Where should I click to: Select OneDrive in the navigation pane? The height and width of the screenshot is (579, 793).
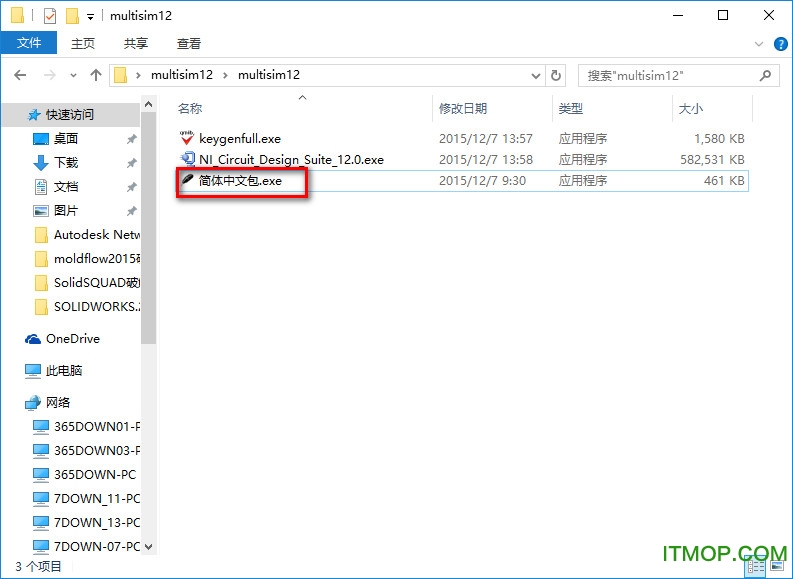pos(72,339)
